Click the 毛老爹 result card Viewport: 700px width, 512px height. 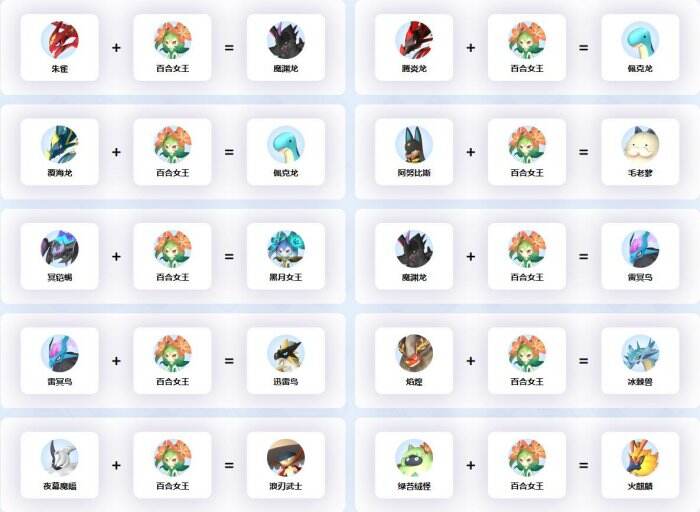(640, 152)
